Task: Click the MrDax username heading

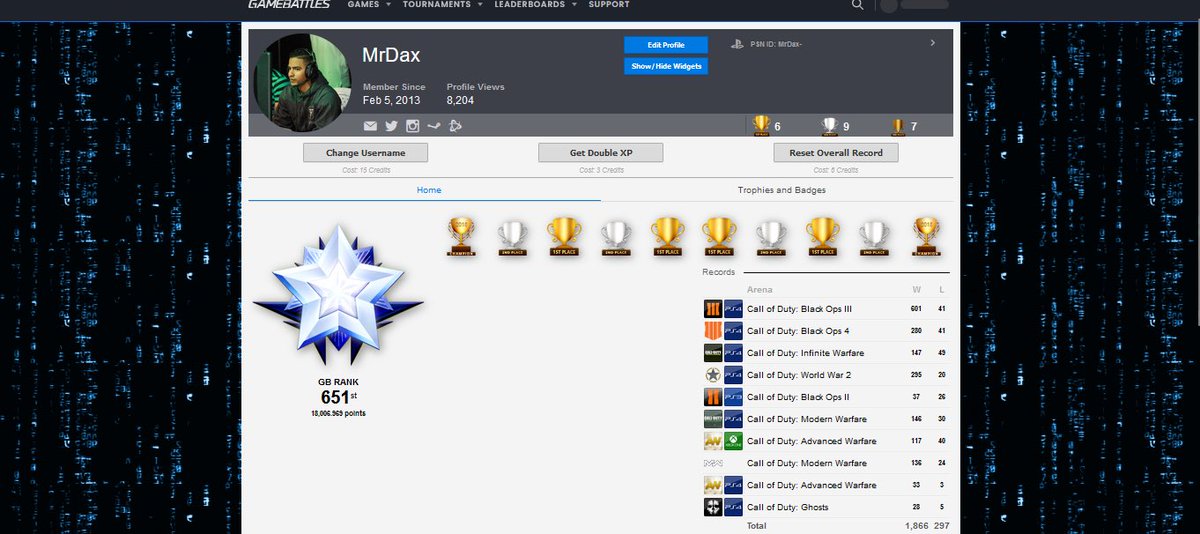Action: point(392,55)
